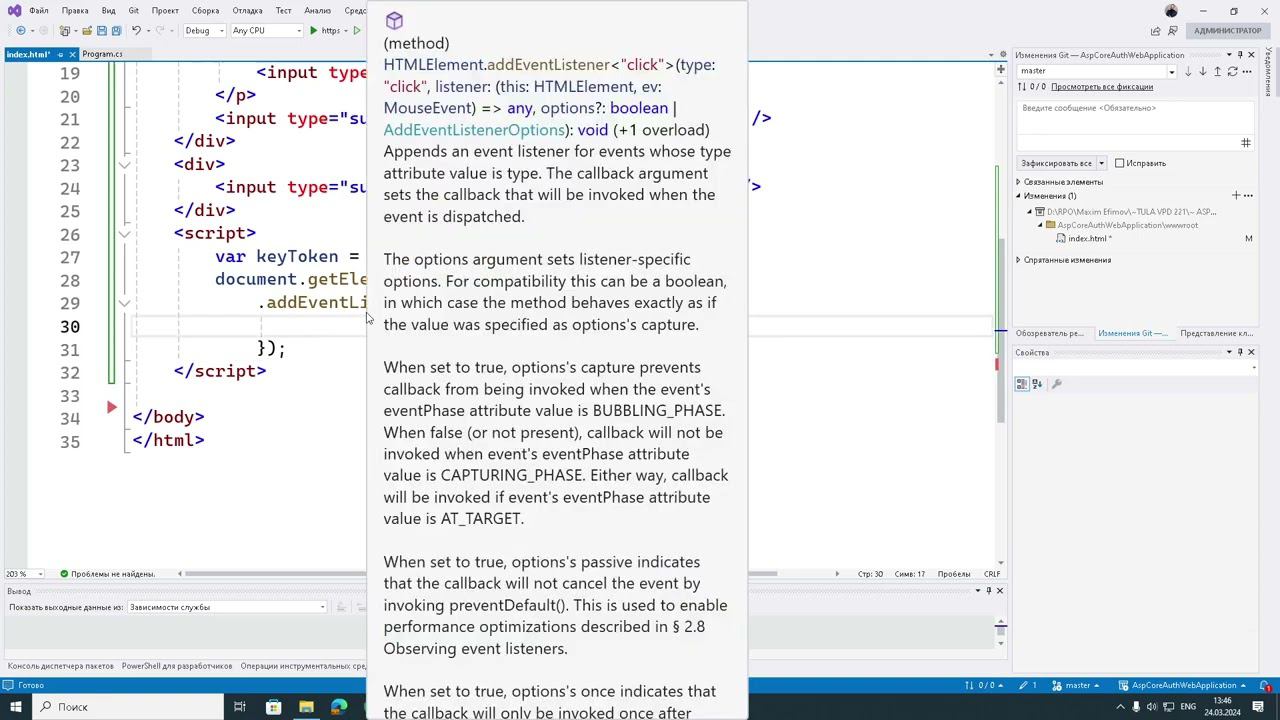Click the Проблемы не найдены status
This screenshot has height=720, width=1280.
pyautogui.click(x=107, y=574)
